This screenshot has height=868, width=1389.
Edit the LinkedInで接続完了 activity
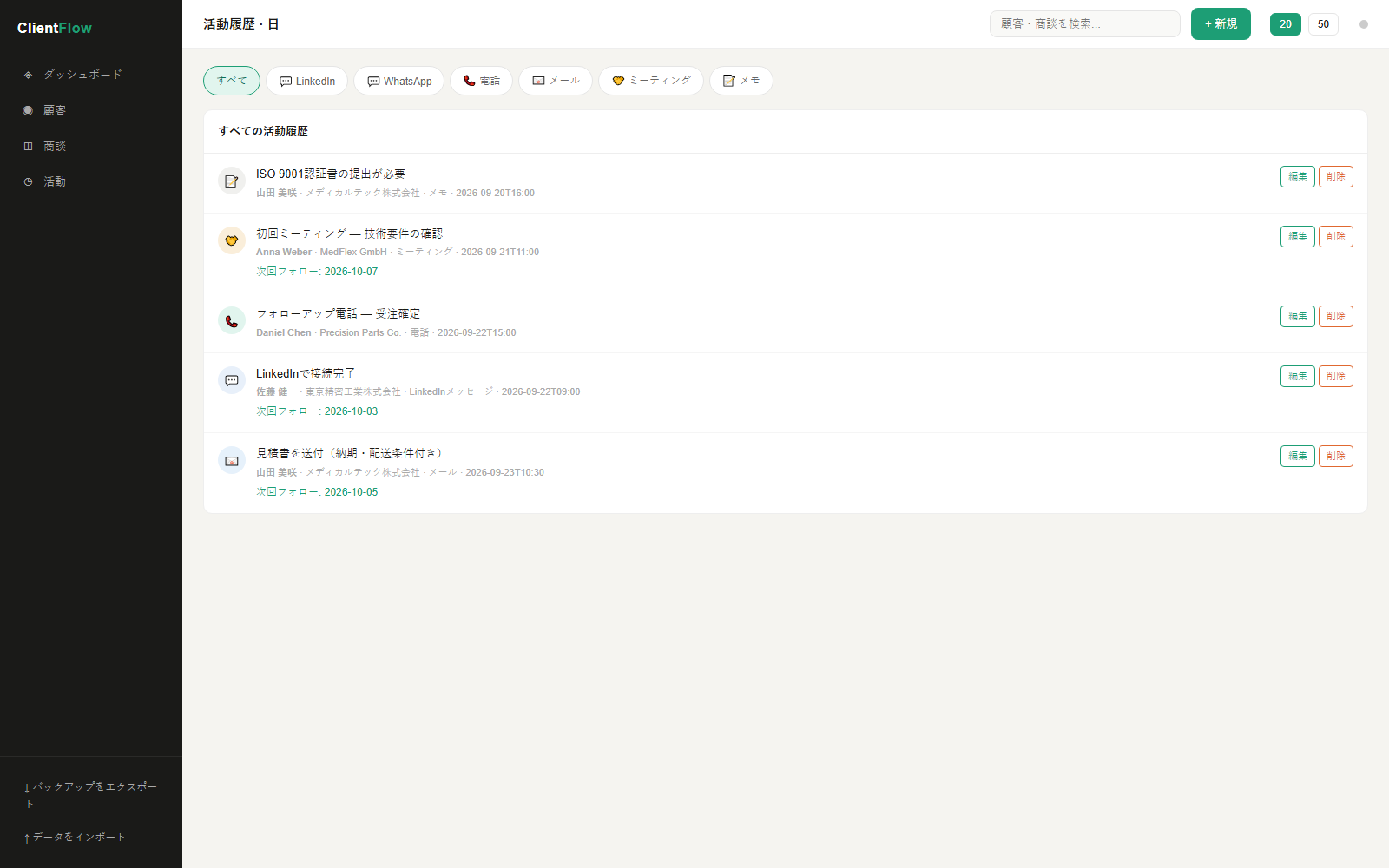[1298, 376]
